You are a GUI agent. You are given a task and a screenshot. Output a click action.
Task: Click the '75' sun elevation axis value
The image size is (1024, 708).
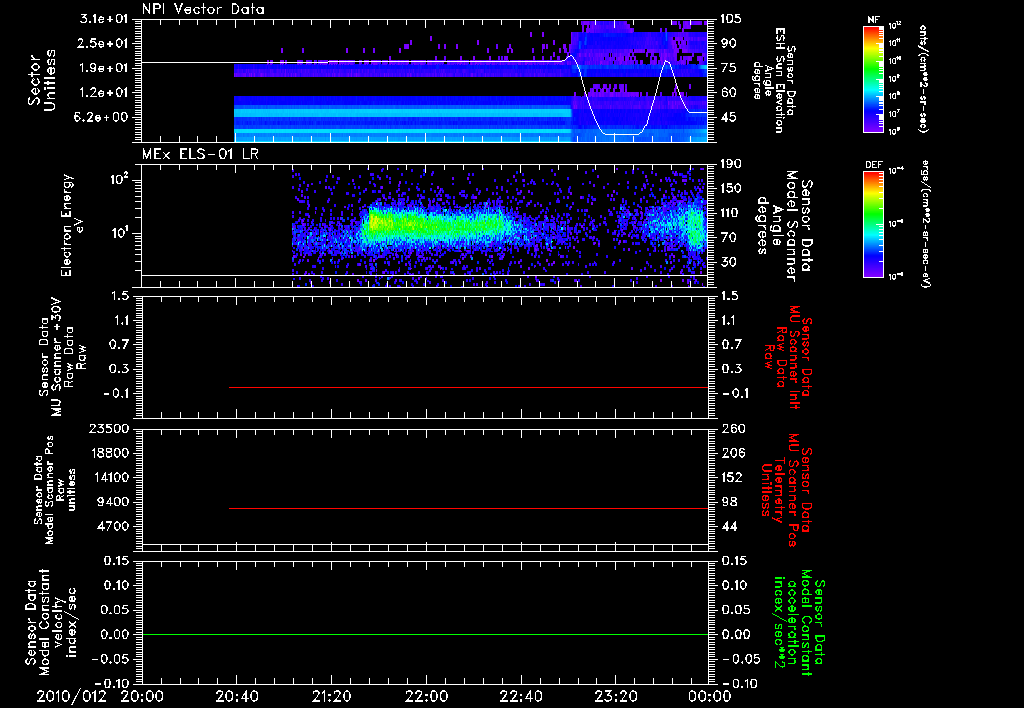point(729,68)
